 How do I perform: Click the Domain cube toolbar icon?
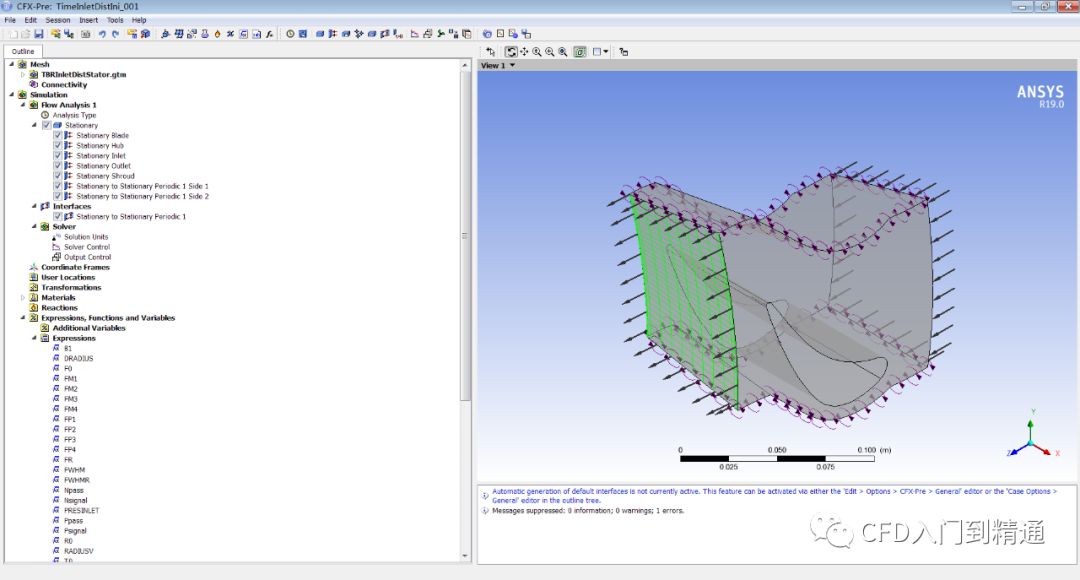coord(320,34)
